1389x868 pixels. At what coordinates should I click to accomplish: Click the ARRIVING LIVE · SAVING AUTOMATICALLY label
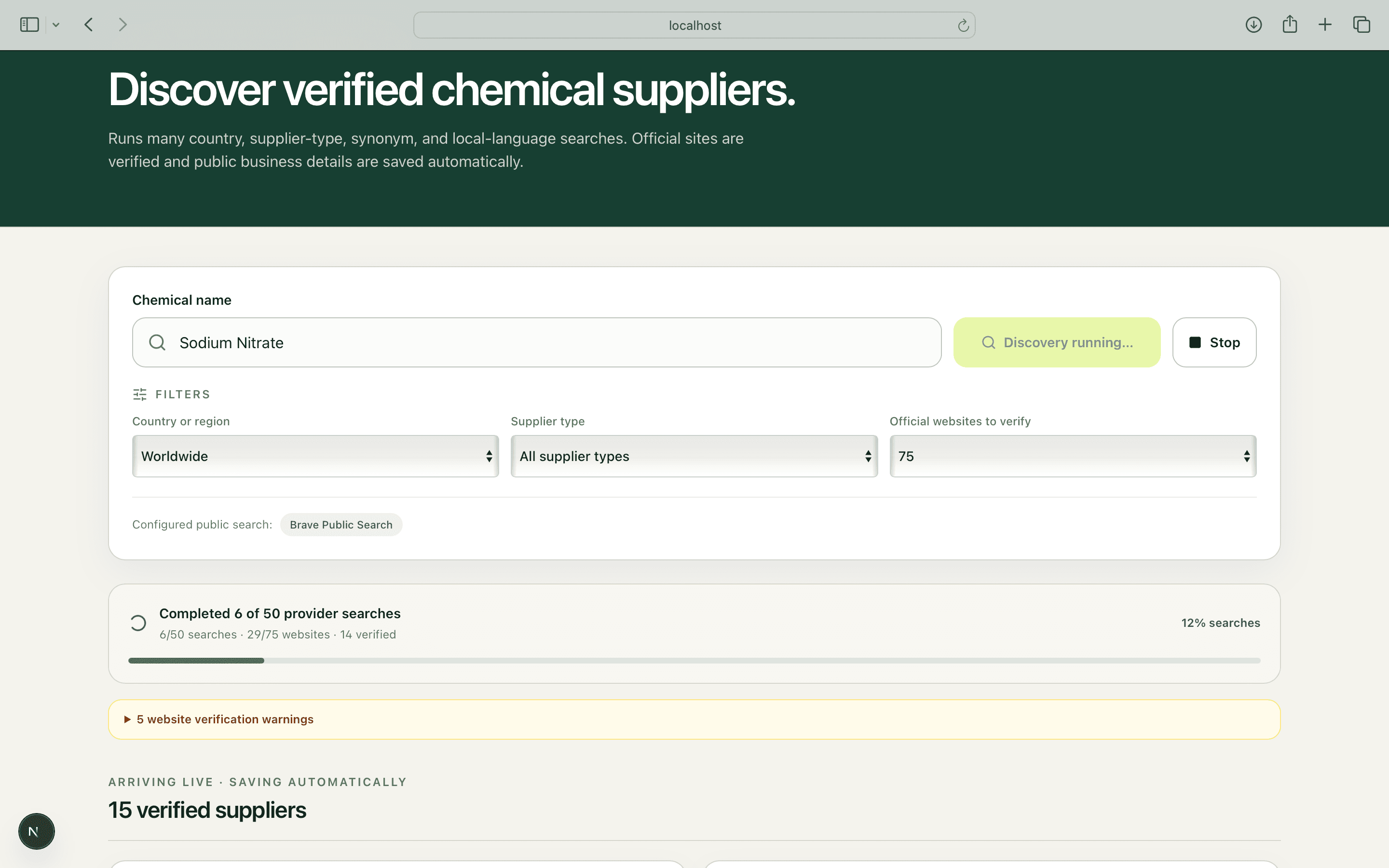pyautogui.click(x=258, y=782)
